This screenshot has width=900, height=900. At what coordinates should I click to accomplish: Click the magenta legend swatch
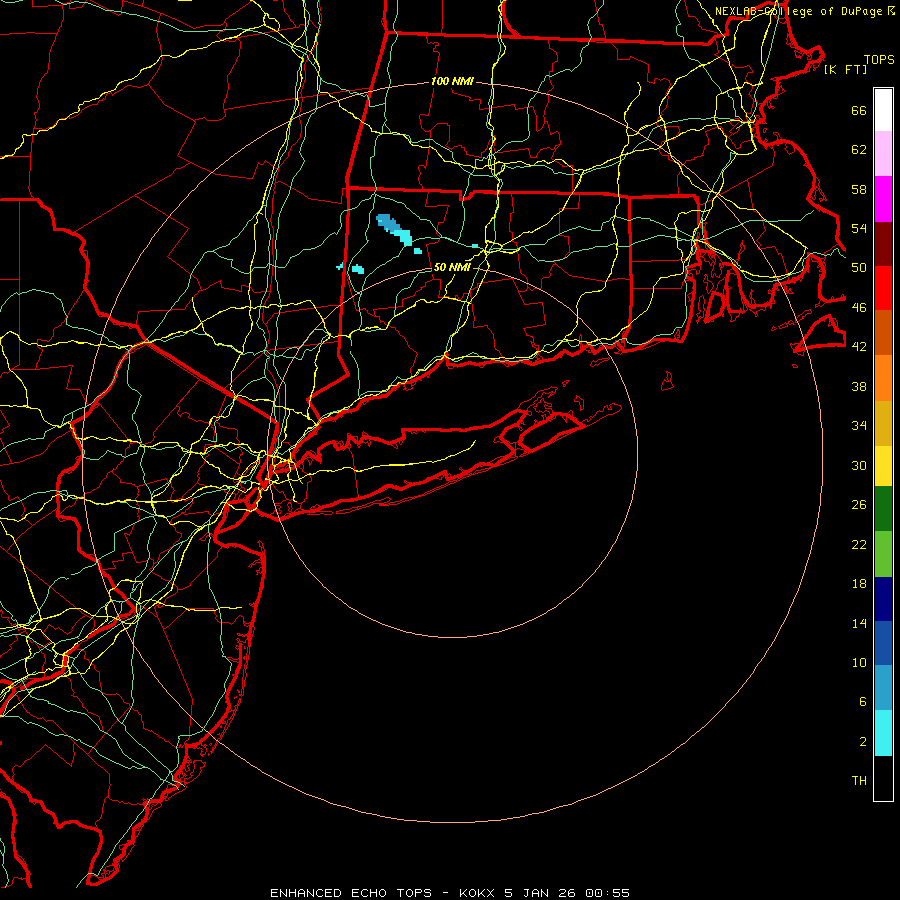(x=883, y=199)
